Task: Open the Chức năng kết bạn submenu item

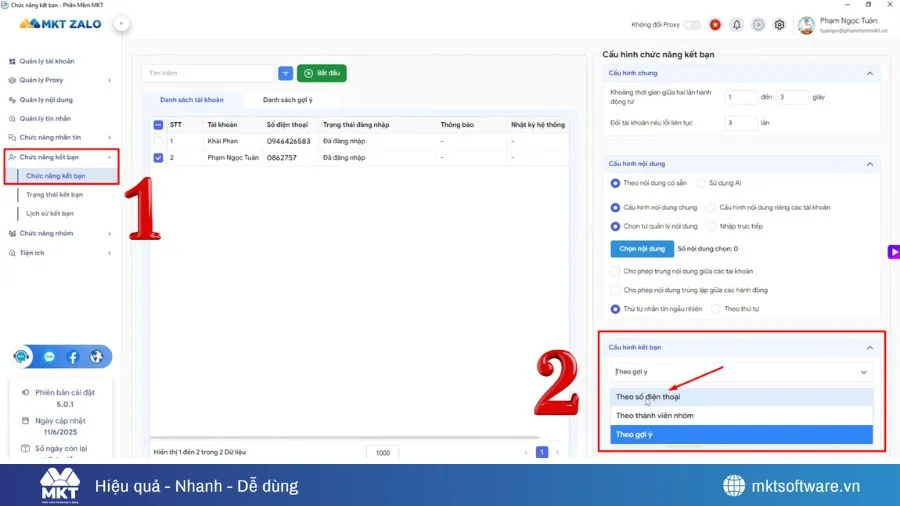Action: click(56, 176)
